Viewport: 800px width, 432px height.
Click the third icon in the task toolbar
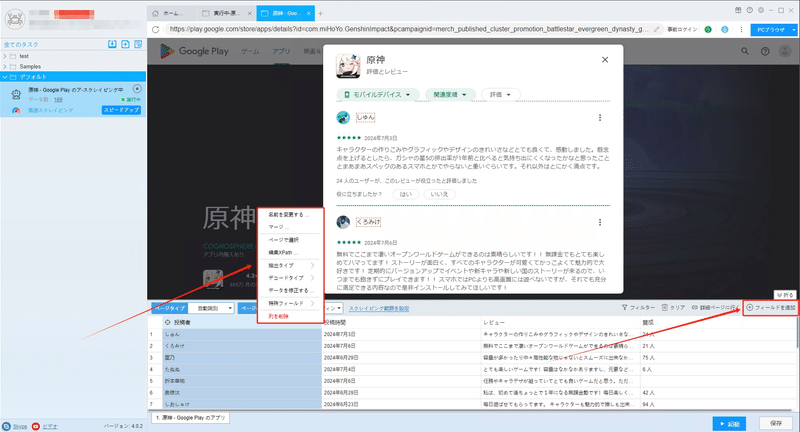pos(138,44)
